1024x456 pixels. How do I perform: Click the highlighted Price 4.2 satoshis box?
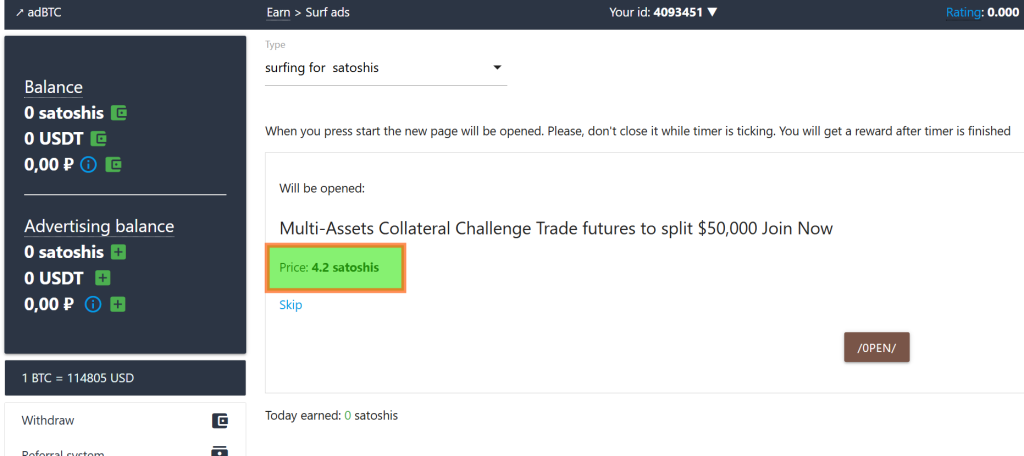click(336, 268)
